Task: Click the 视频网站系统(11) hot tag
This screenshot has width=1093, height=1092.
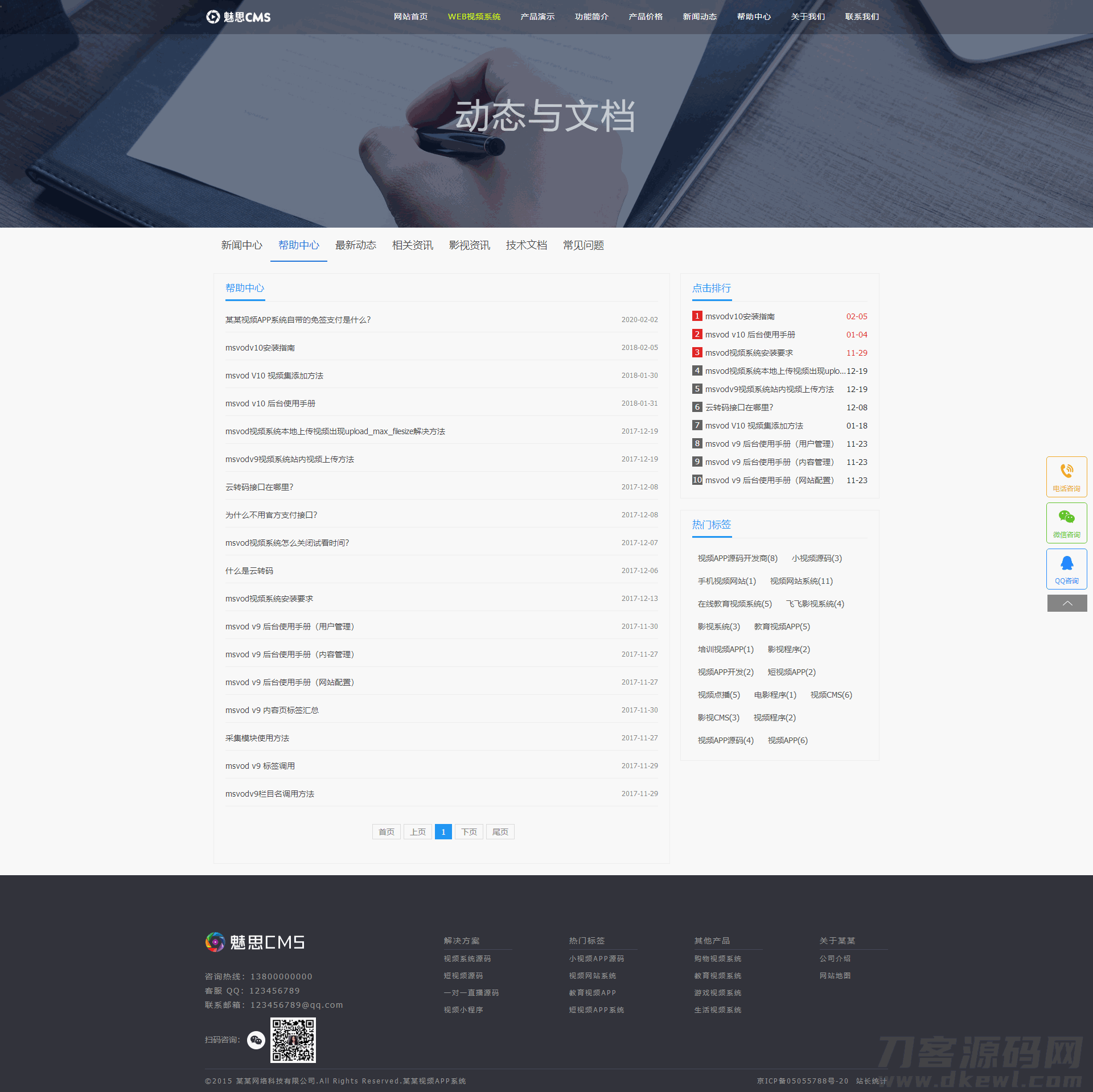Action: pos(801,581)
